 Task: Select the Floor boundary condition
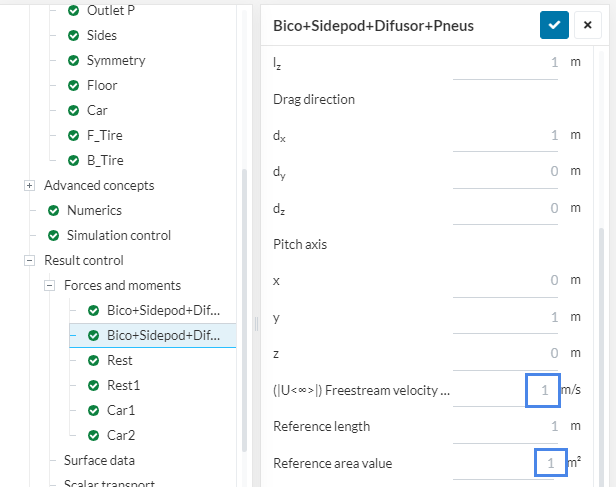coord(101,85)
